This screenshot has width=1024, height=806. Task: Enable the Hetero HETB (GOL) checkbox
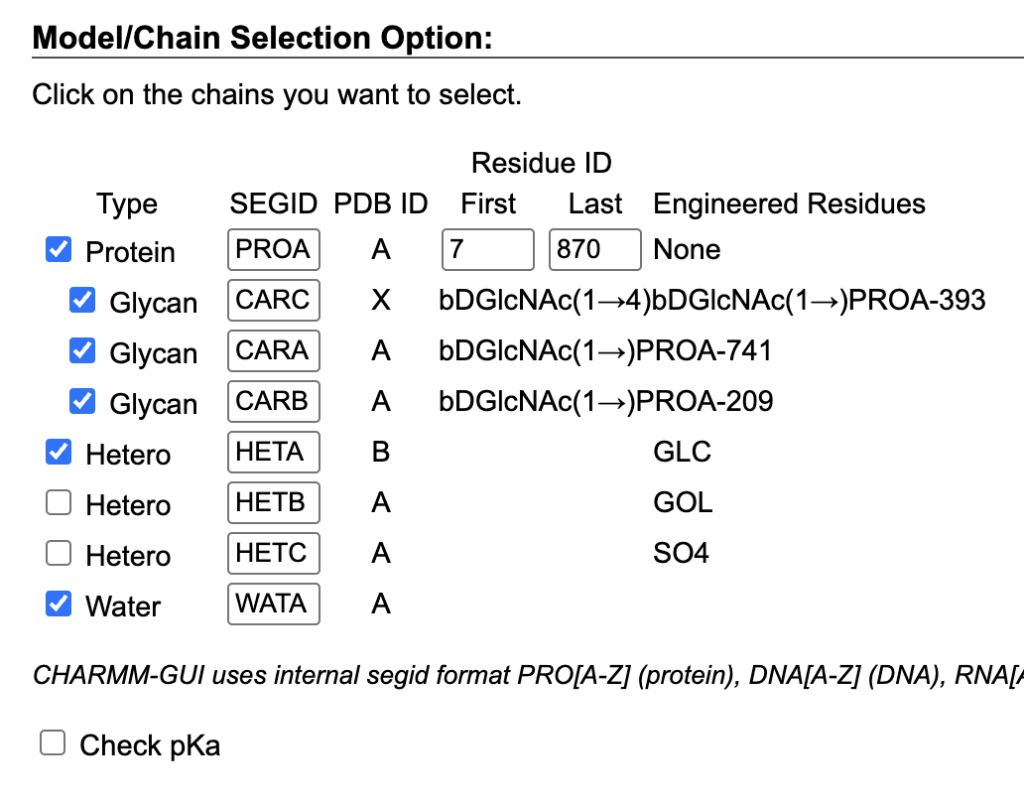59,503
